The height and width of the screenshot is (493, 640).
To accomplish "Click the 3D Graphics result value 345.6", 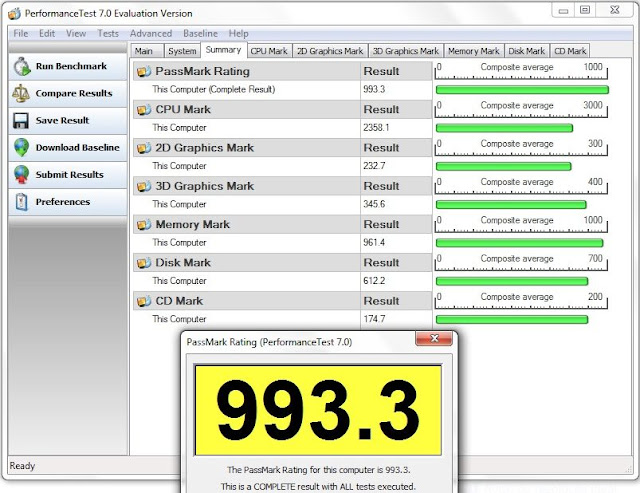I will click(x=374, y=204).
